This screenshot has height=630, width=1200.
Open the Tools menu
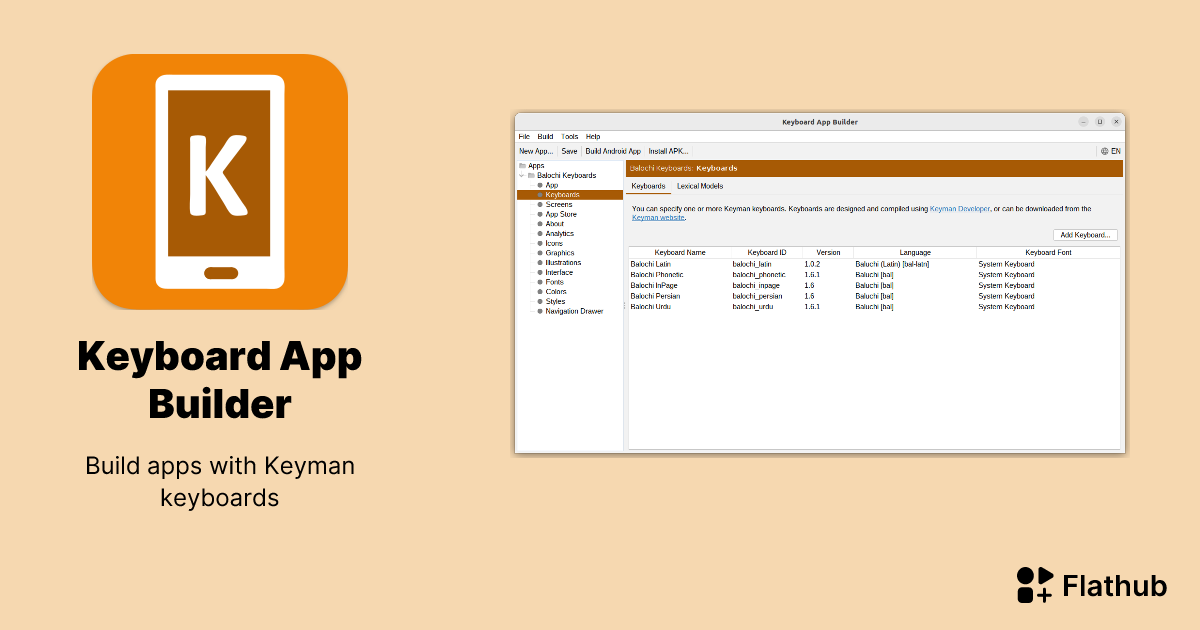point(568,136)
